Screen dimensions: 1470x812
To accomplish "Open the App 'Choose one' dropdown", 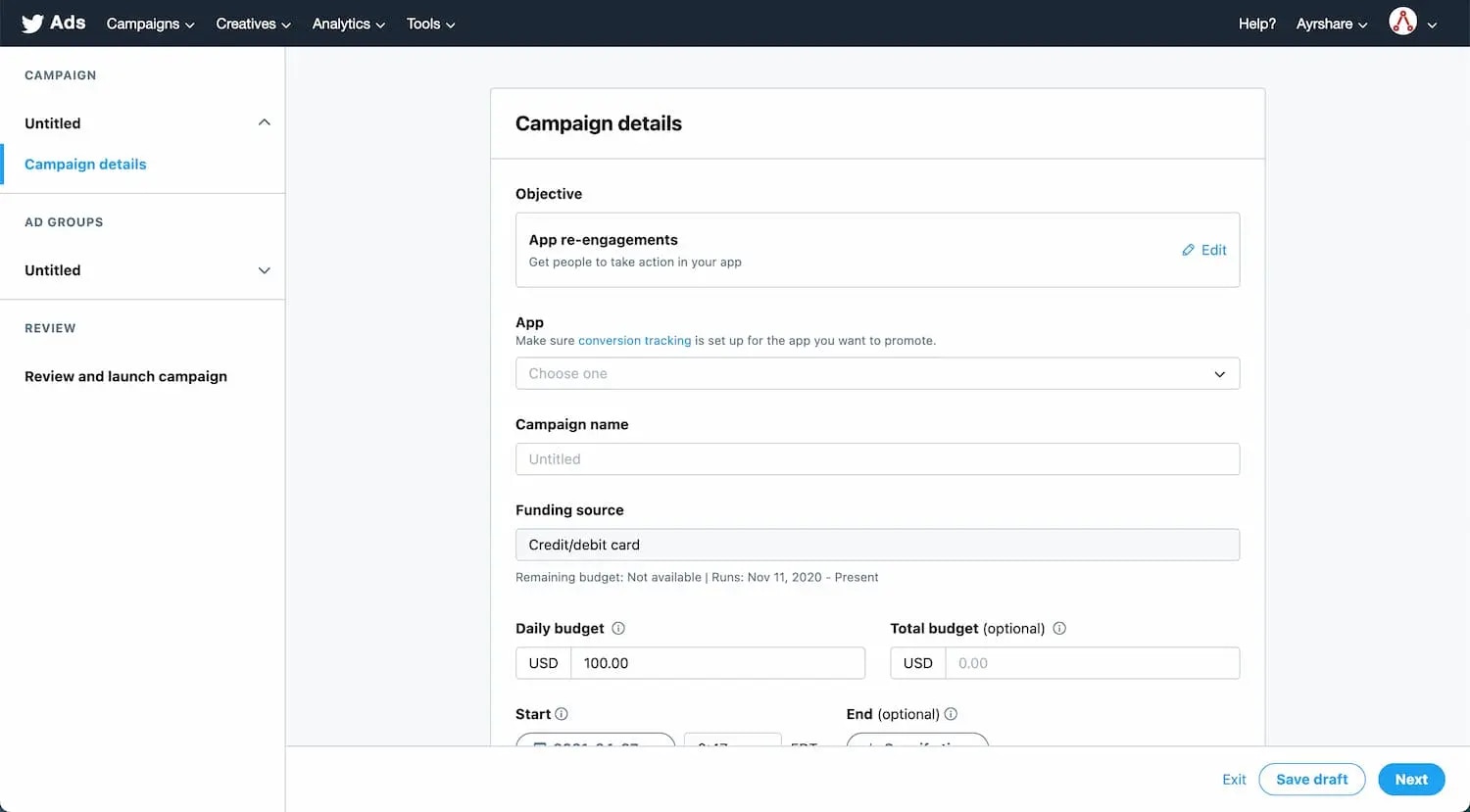I will pos(877,373).
